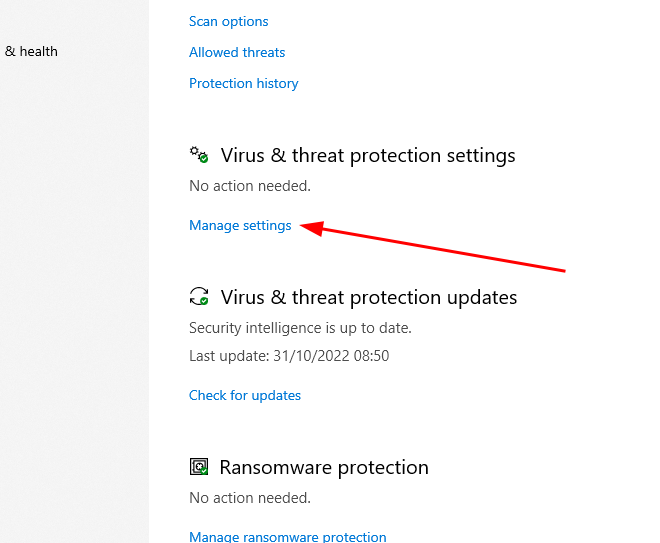
Task: Click the protection updates refresh icon
Action: tap(198, 297)
